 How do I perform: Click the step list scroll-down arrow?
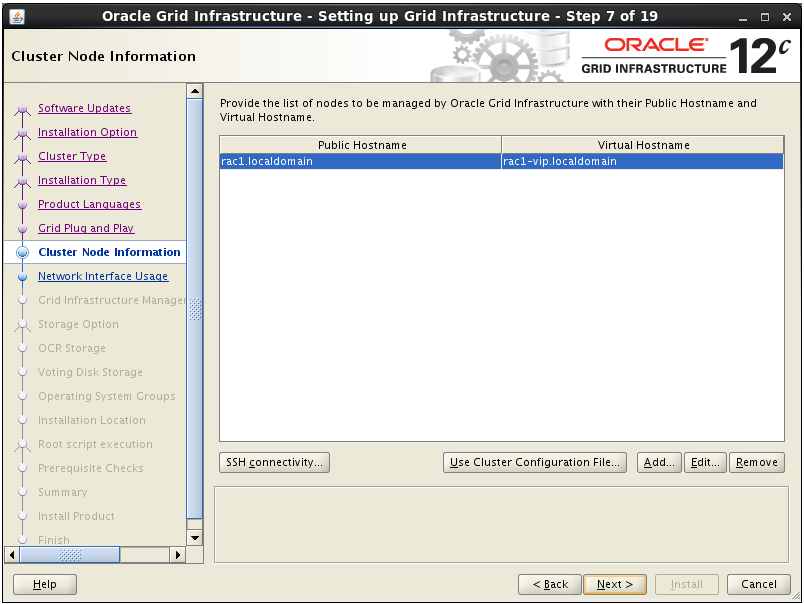click(195, 538)
